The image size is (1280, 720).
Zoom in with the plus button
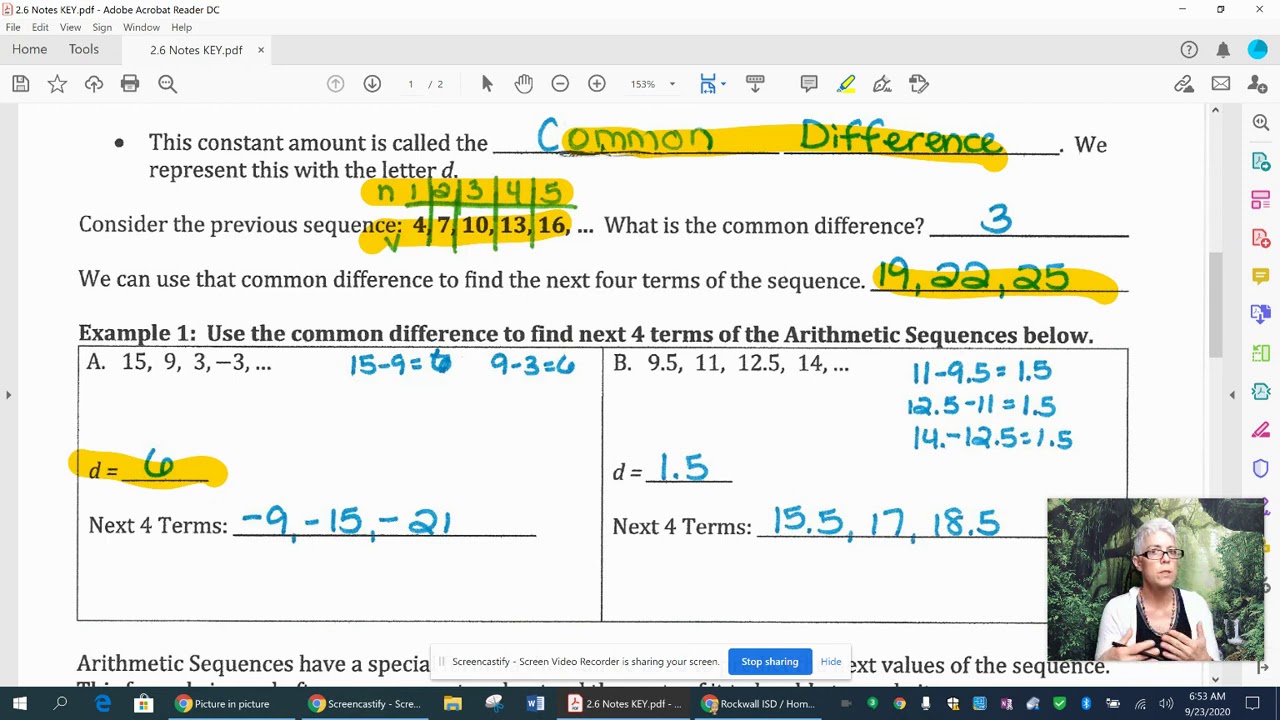pos(597,84)
